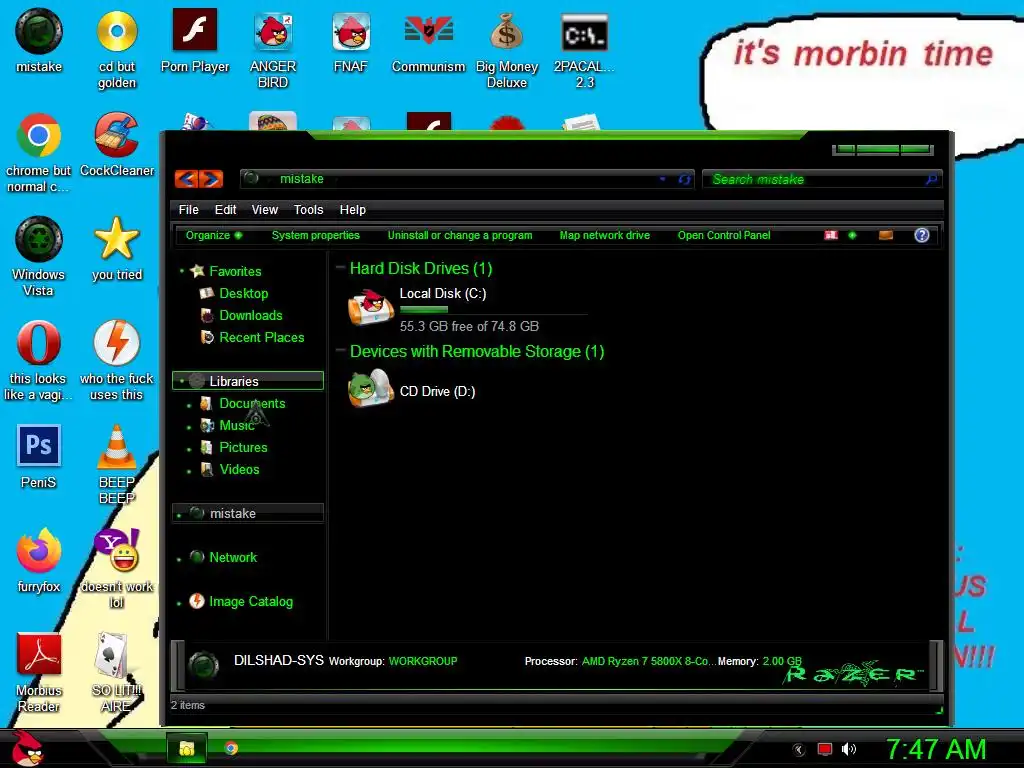This screenshot has width=1024, height=768.
Task: Click the volume speaker tray icon
Action: [x=848, y=749]
